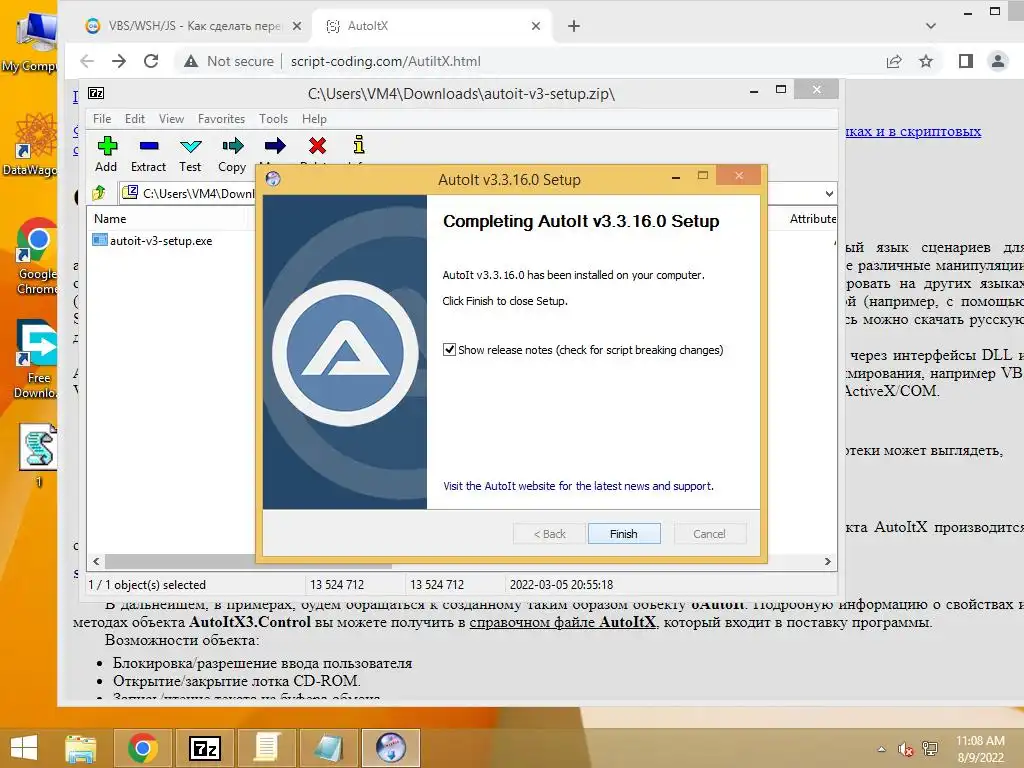
Task: Expand the 7-Zip path dropdown arrow
Action: pyautogui.click(x=829, y=193)
